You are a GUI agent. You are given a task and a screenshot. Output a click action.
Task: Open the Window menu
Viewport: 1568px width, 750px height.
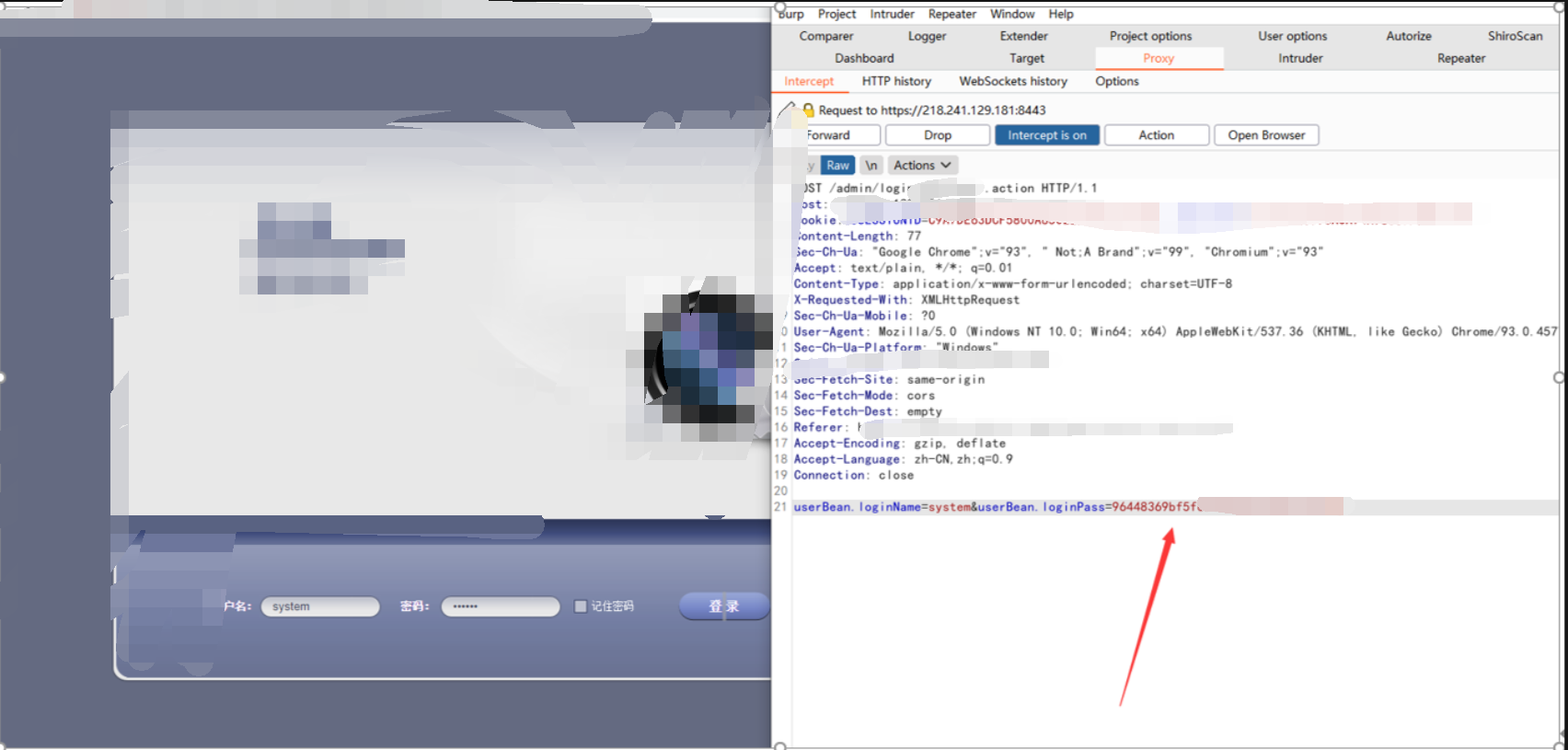[x=1012, y=14]
